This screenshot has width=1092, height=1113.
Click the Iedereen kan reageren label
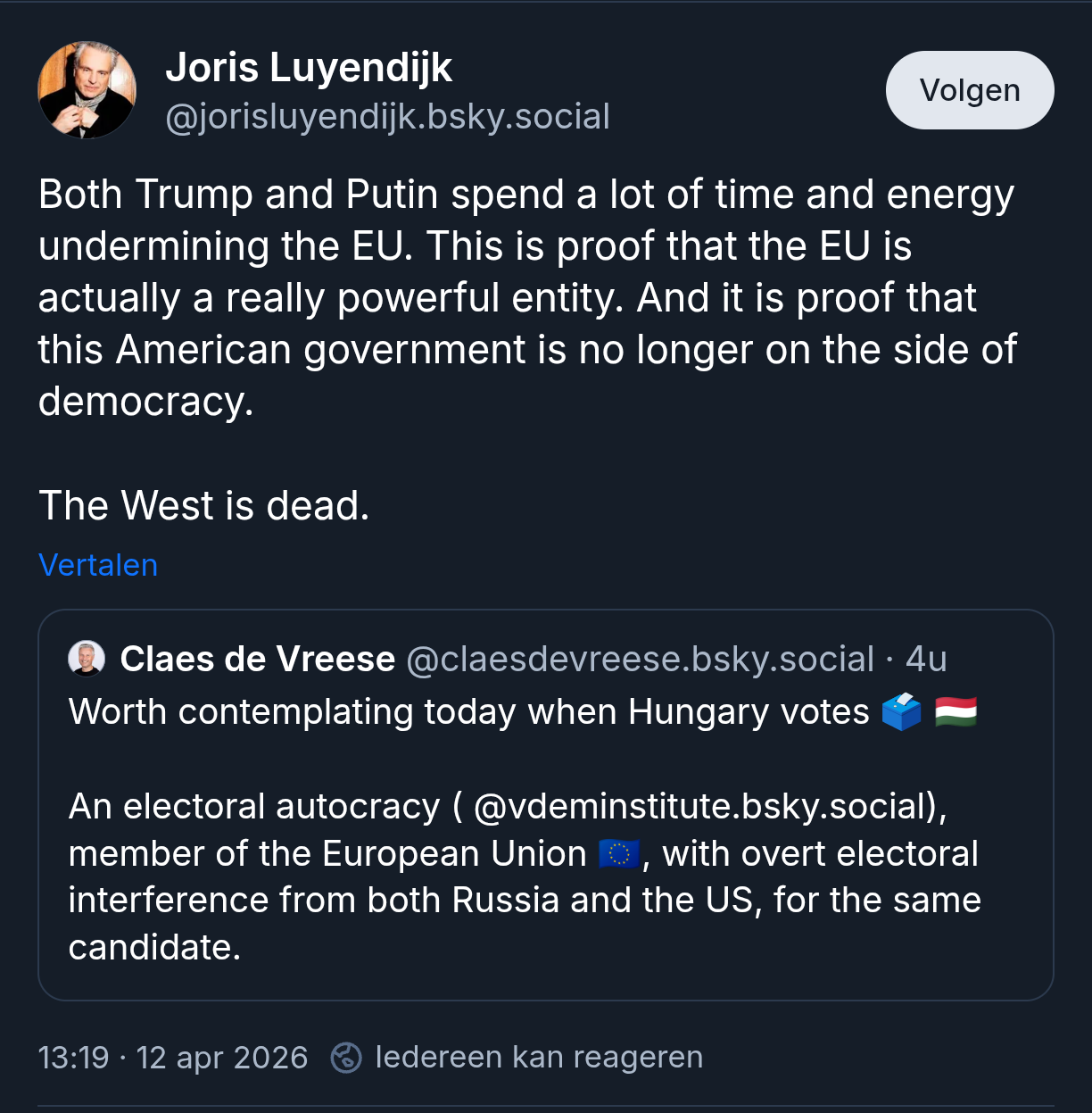pyautogui.click(x=539, y=1057)
